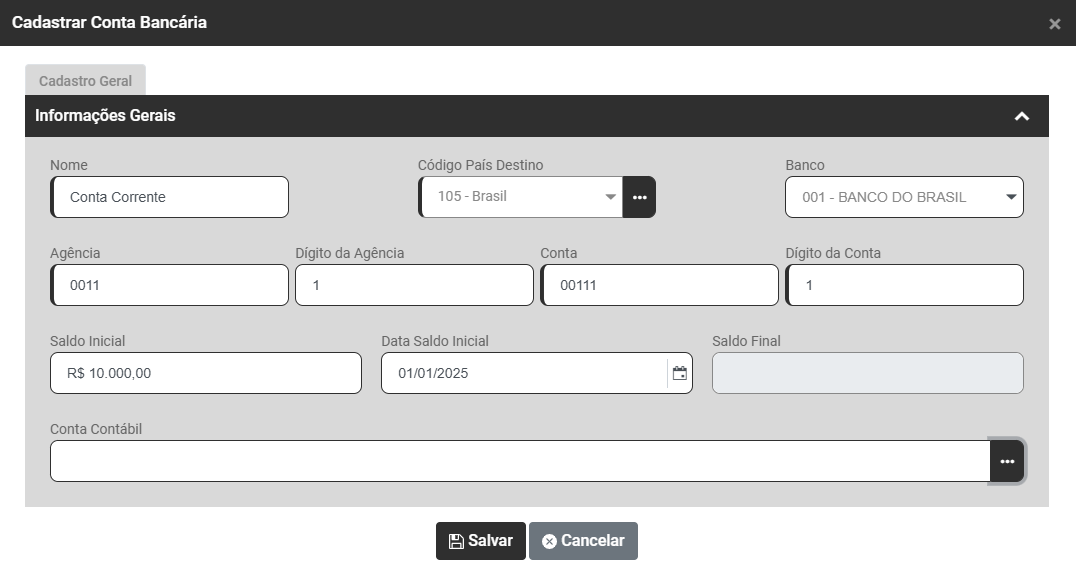Image resolution: width=1076 pixels, height=571 pixels.
Task: Save the bank account with Salvar
Action: point(481,541)
